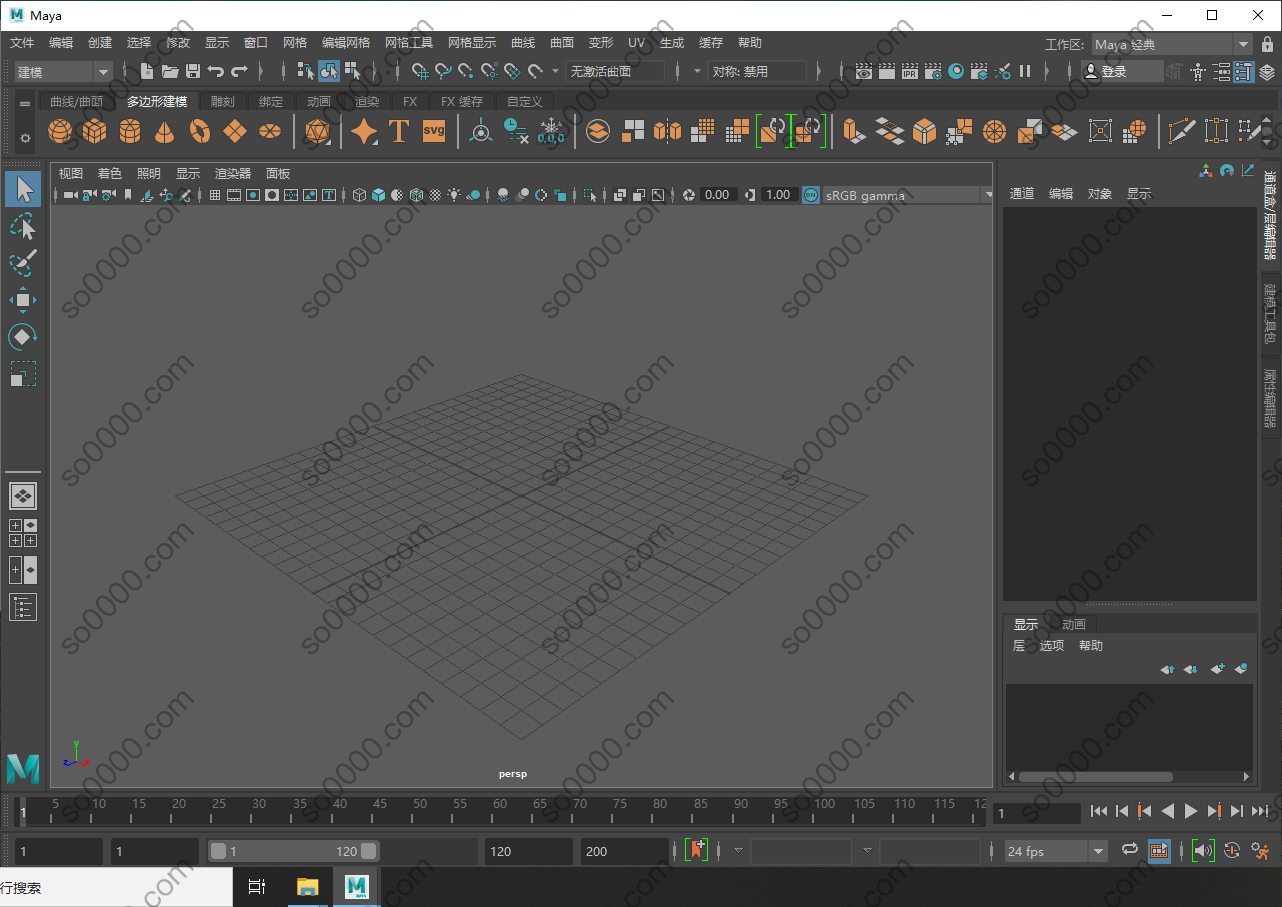Click the range slider bar showing 120

pos(293,851)
